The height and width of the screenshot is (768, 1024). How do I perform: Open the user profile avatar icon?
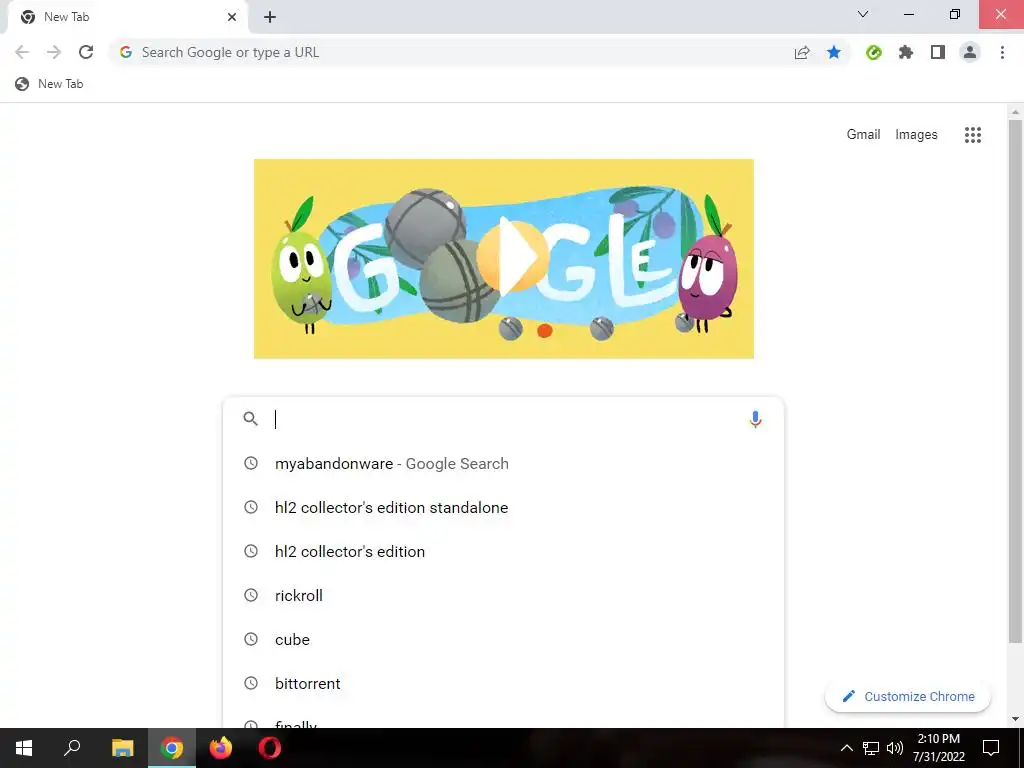coord(970,52)
